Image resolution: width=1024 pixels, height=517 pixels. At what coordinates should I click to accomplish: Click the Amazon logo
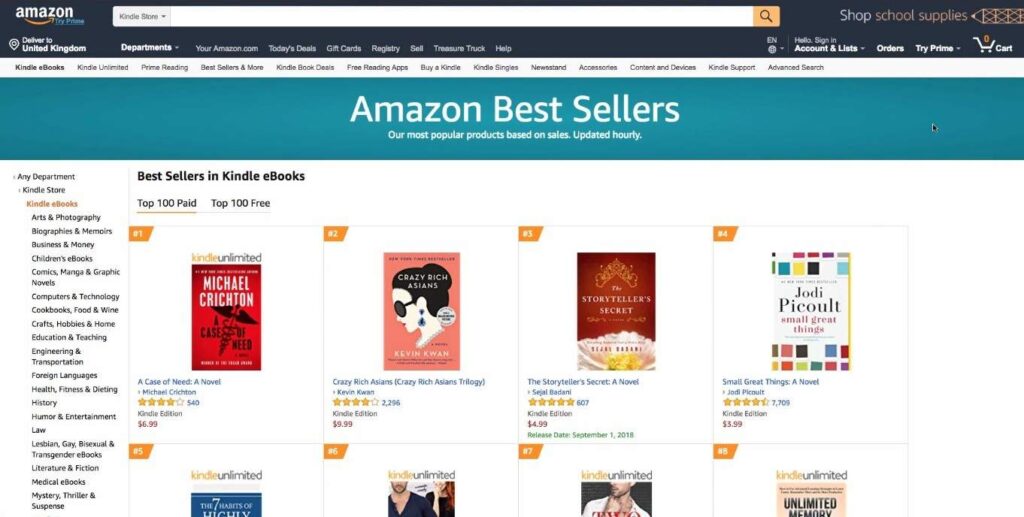(45, 14)
